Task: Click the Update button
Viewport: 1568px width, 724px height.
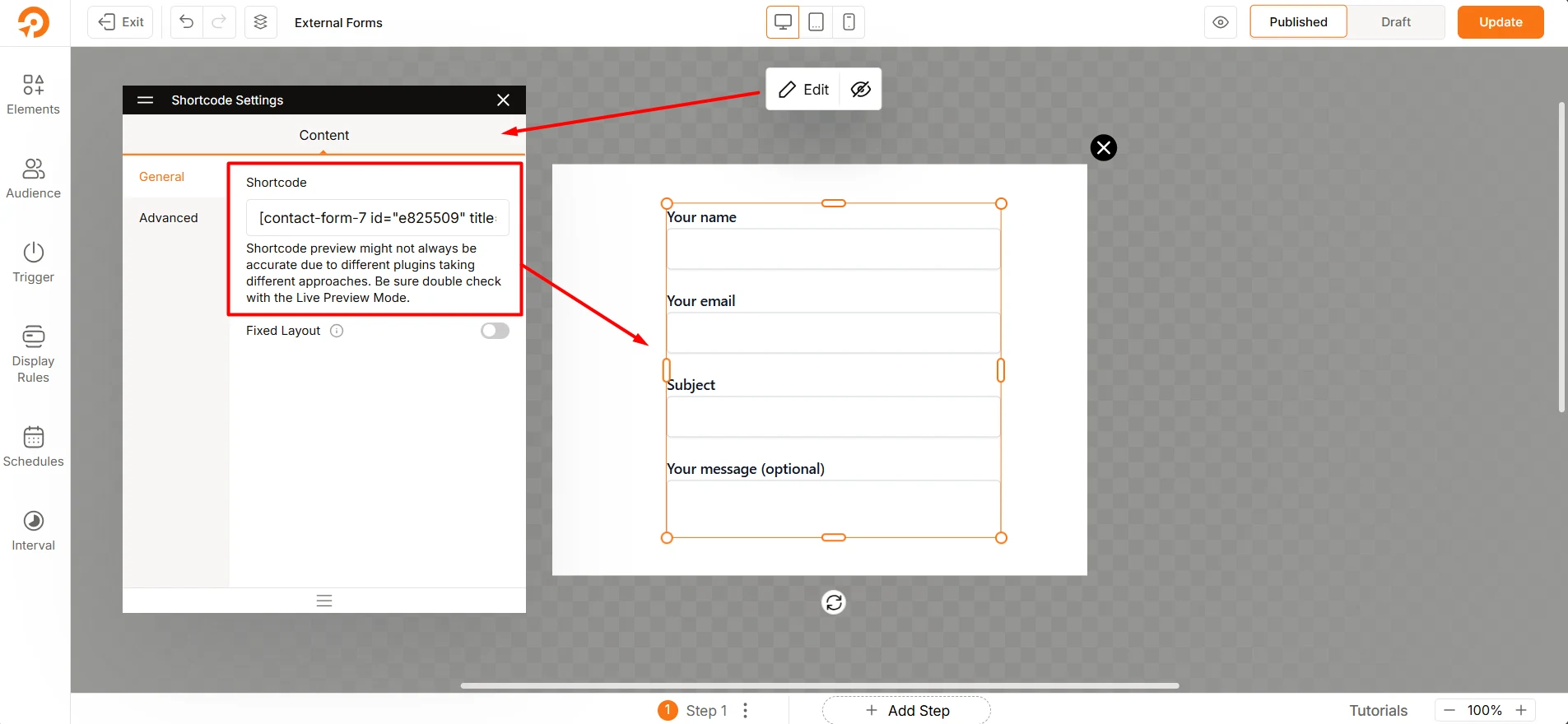Action: point(1500,22)
